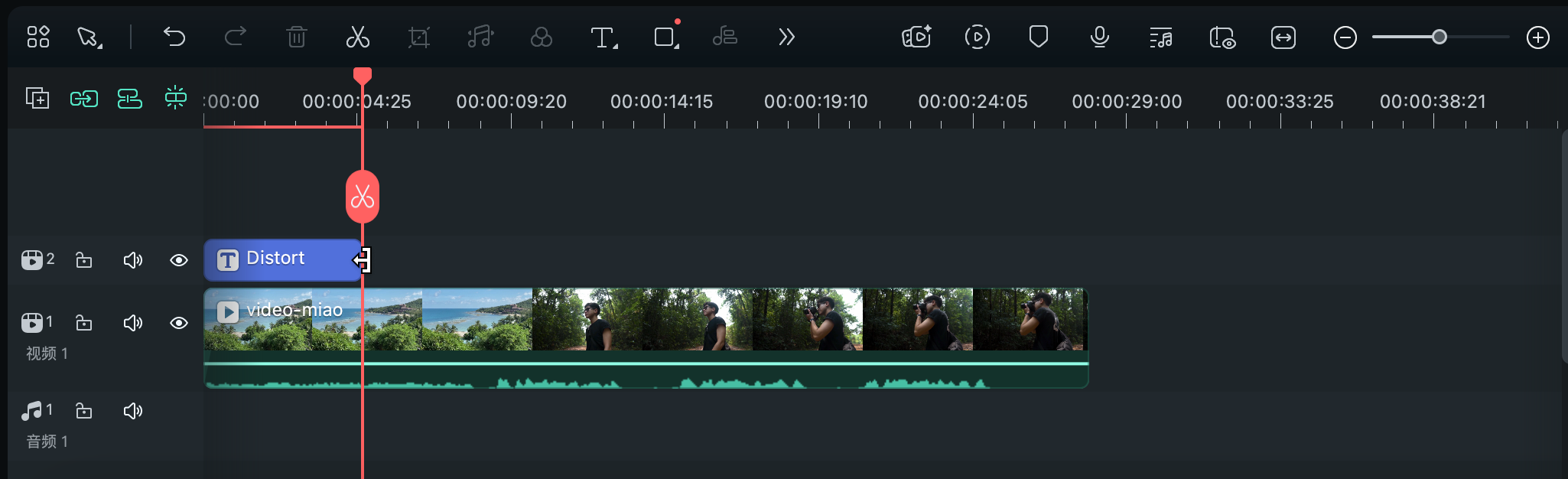Open the layout grid tool icon
1568x479 pixels.
pos(37,37)
